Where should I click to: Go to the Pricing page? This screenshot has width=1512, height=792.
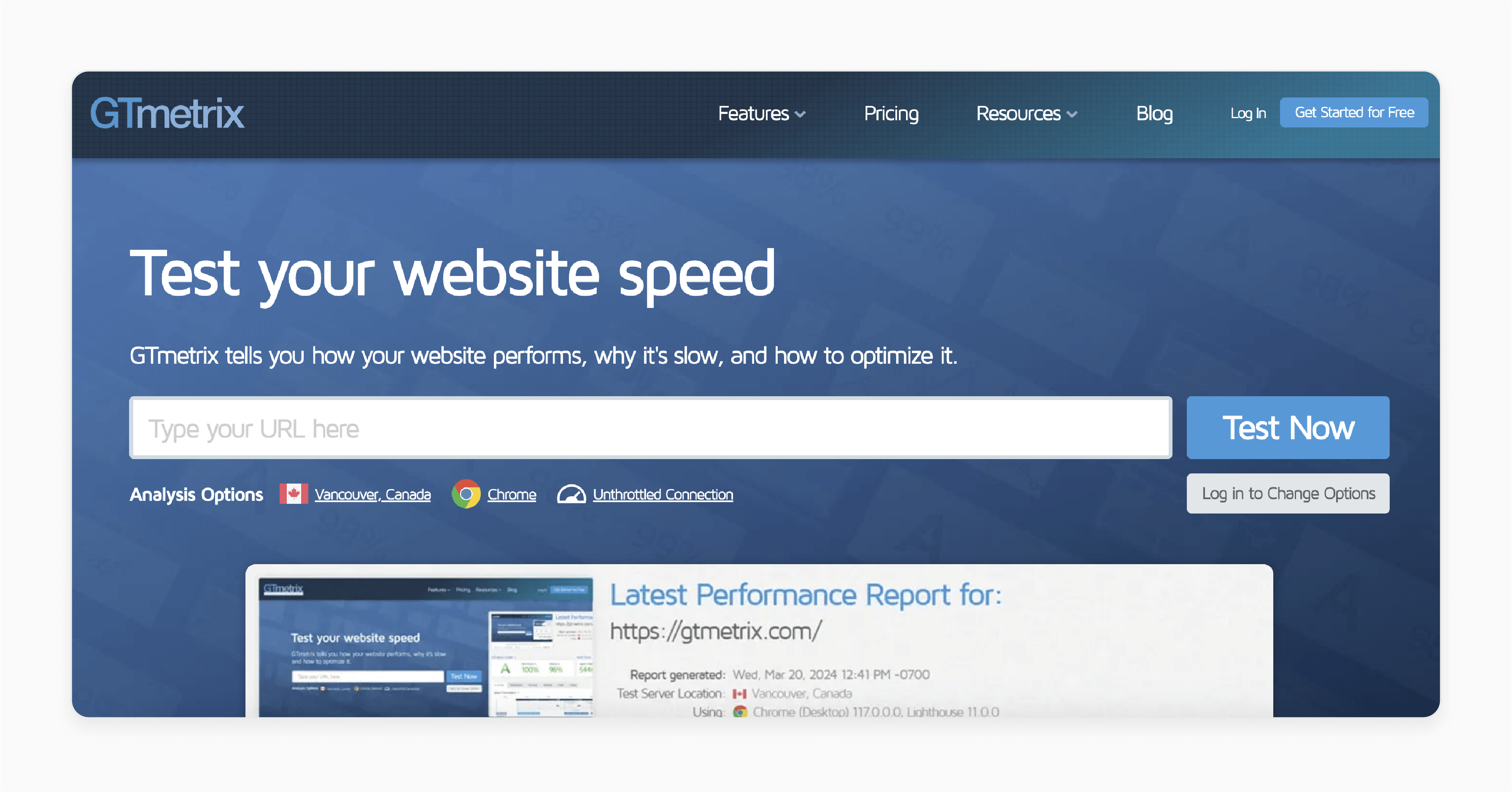click(891, 114)
